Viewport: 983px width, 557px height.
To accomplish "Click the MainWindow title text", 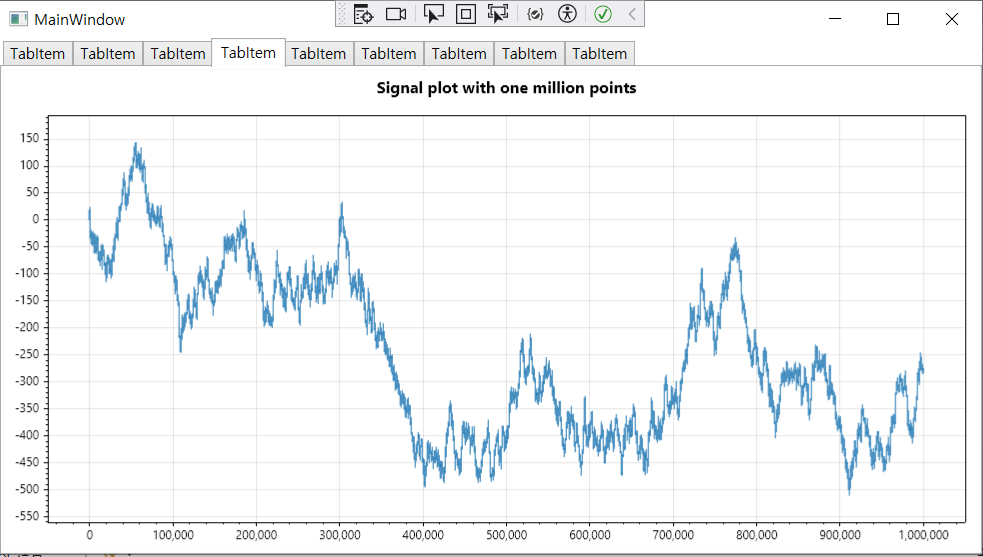I will point(80,19).
